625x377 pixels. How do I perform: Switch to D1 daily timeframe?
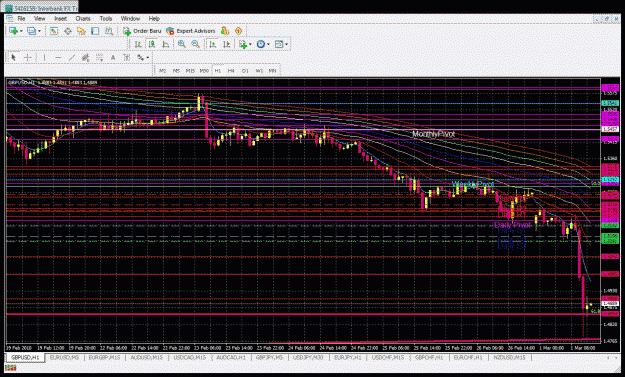point(245,71)
